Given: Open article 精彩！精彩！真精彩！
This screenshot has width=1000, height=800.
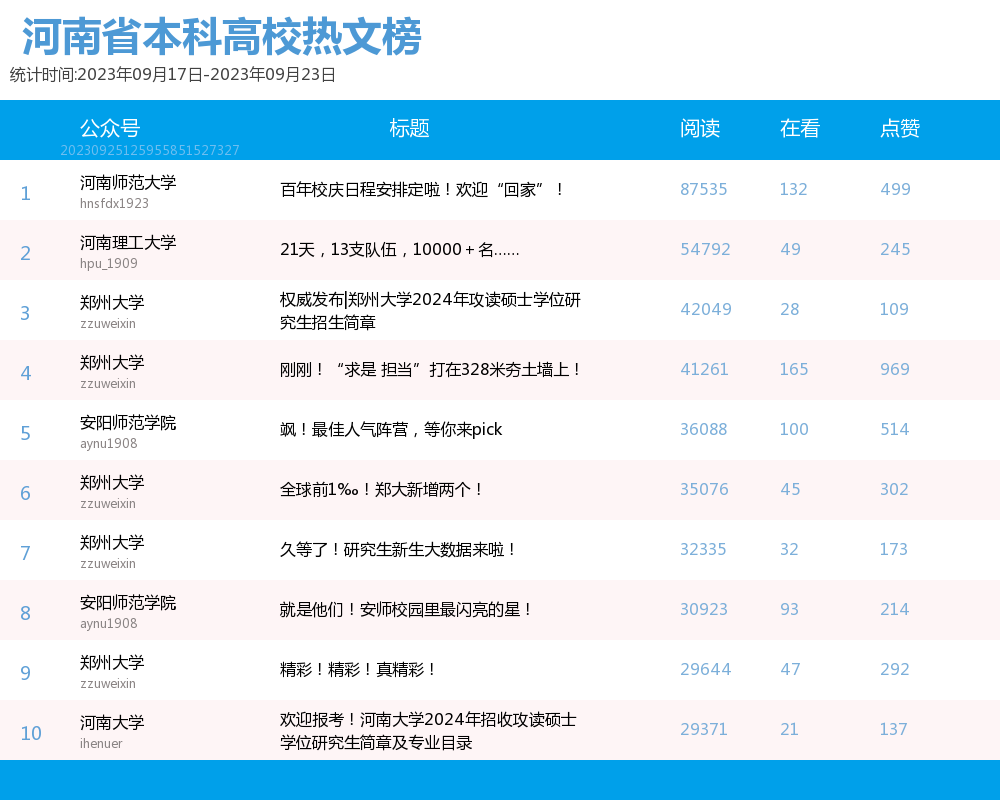Looking at the screenshot, I should click(358, 669).
